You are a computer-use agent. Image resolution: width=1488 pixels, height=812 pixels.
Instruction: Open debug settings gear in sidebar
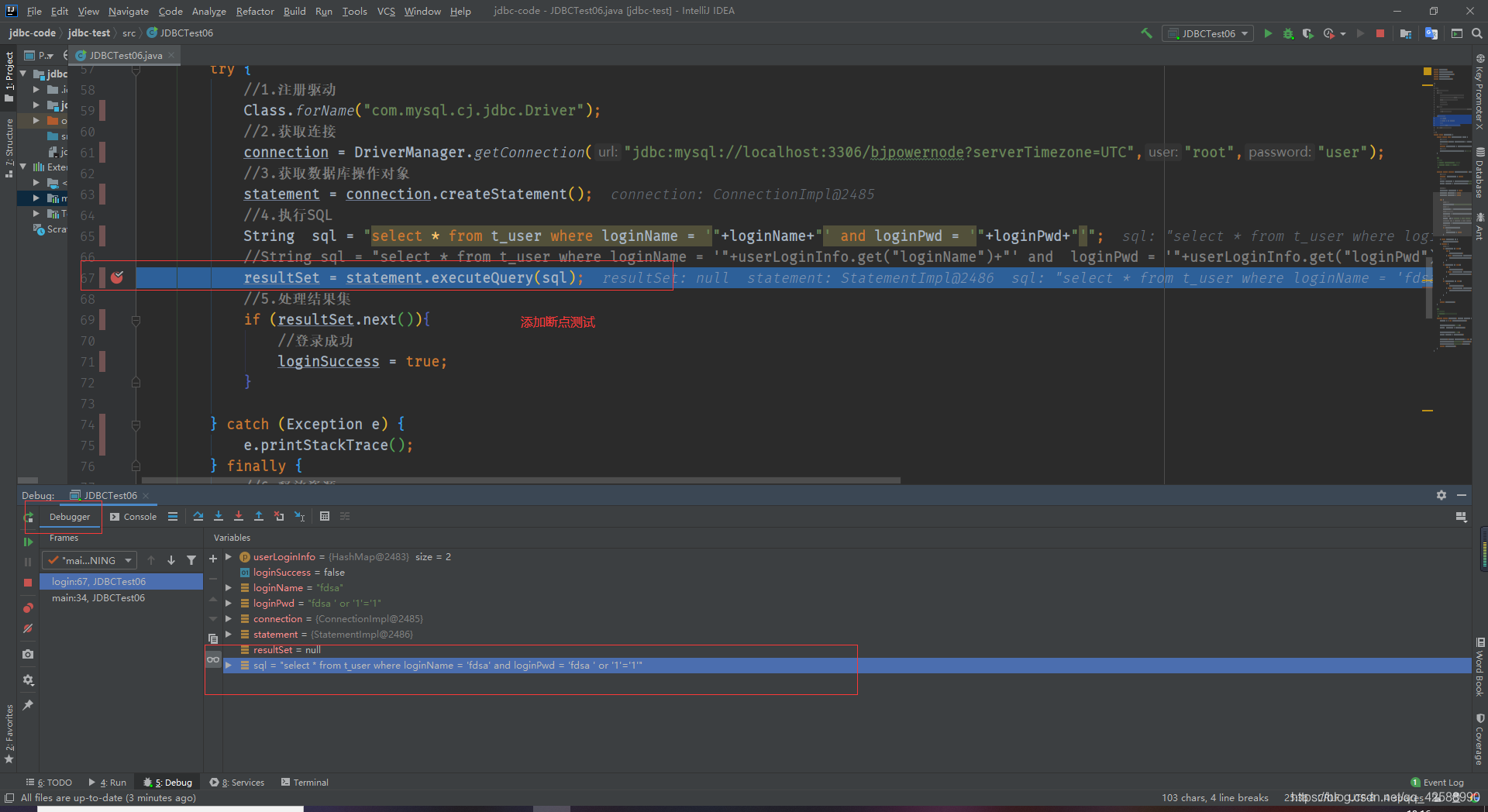28,680
